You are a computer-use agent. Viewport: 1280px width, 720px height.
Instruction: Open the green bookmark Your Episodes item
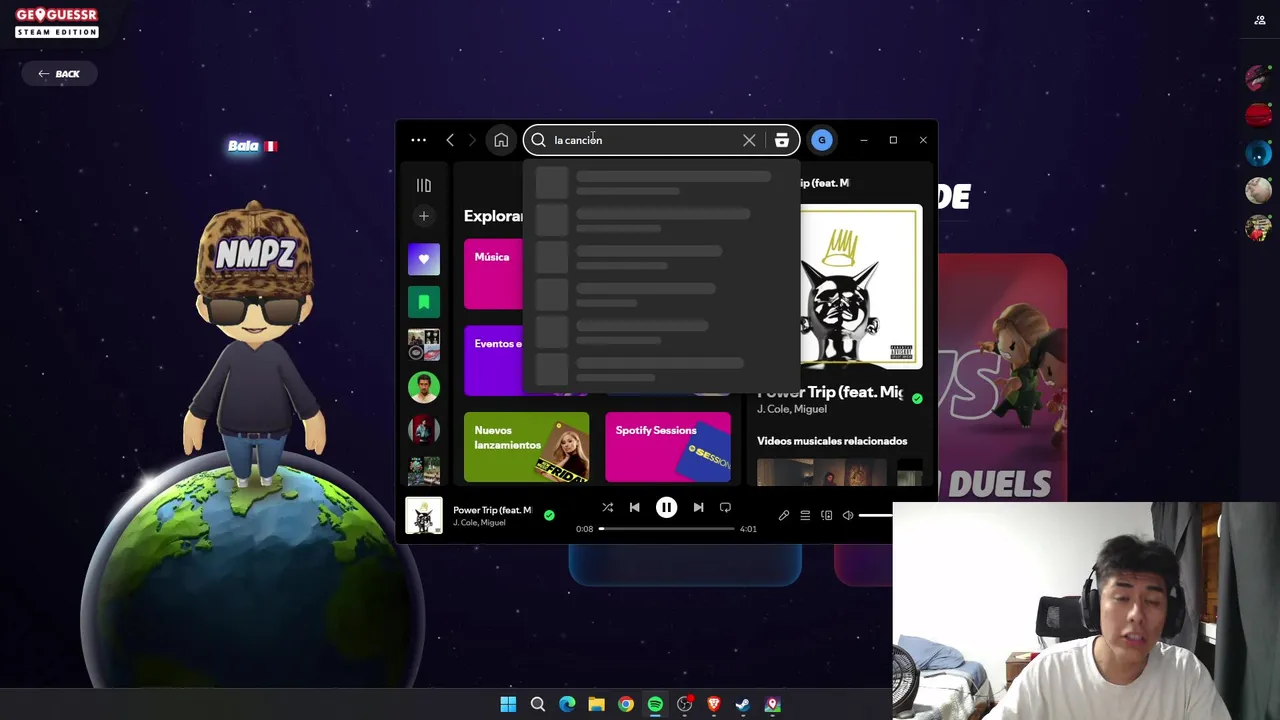[423, 302]
